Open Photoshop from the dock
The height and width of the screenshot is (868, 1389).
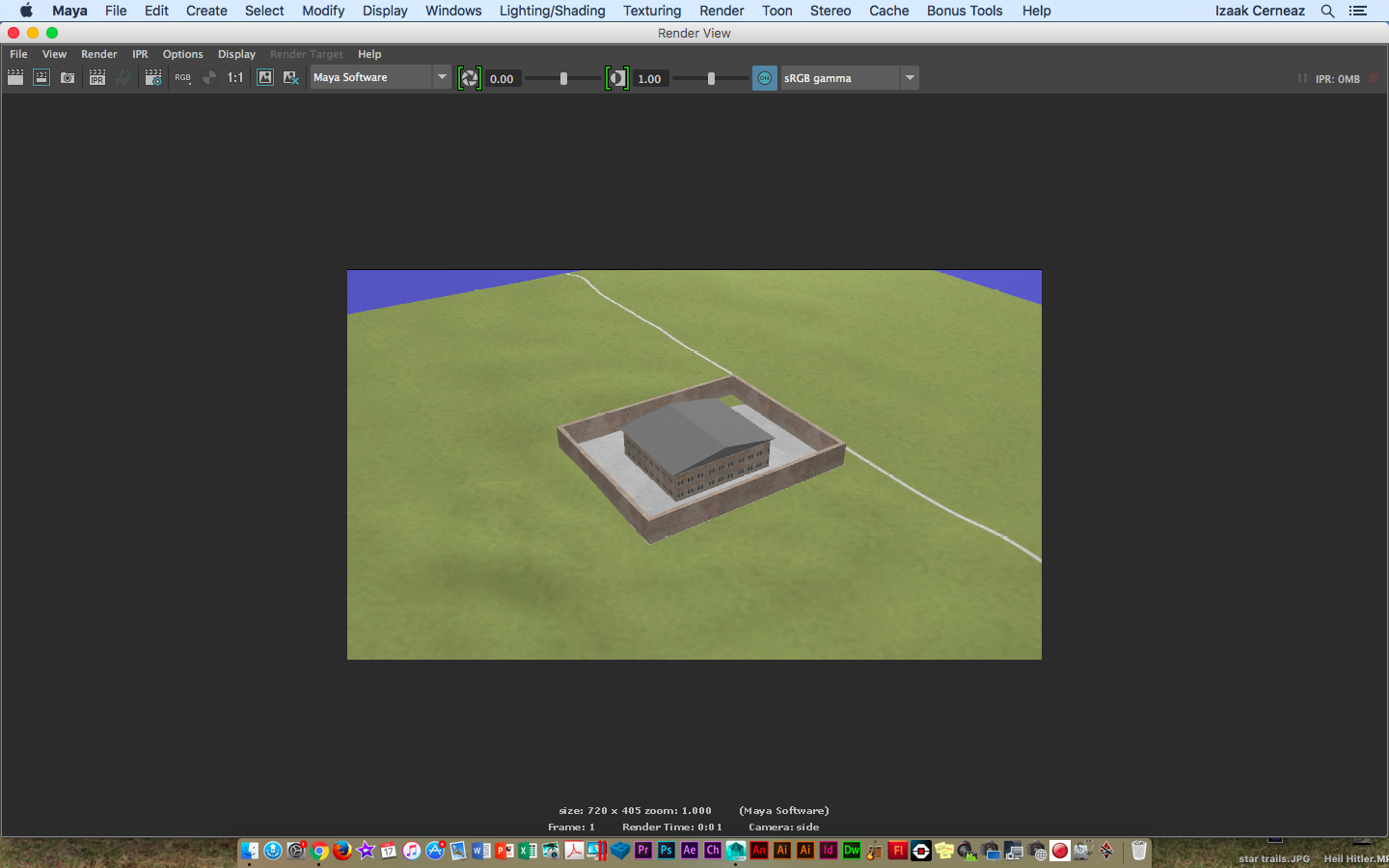[666, 852]
